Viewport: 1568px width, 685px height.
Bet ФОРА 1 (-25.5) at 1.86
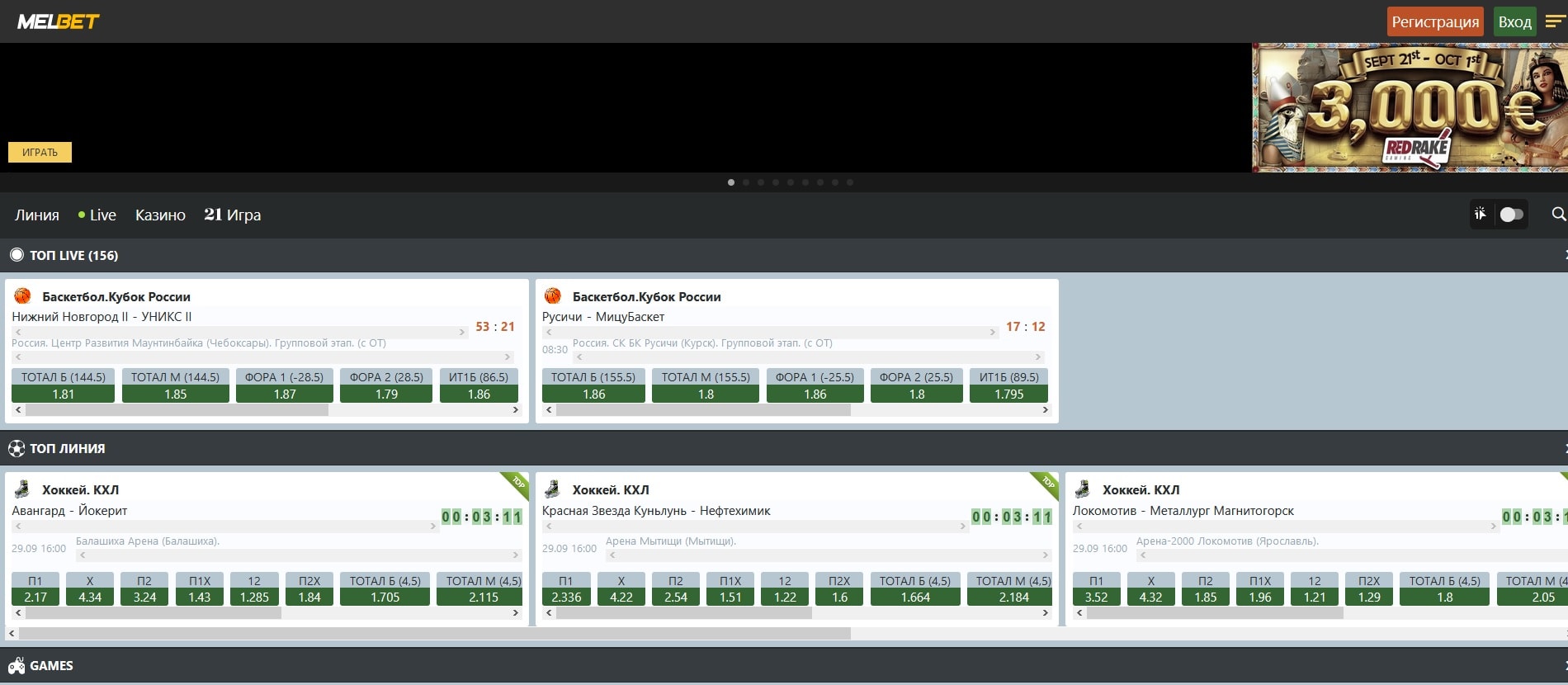coord(815,385)
